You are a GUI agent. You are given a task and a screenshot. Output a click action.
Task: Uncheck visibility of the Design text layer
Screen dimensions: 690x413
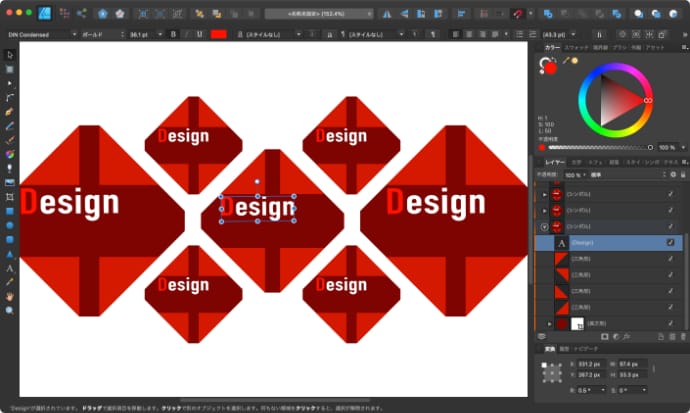click(x=670, y=242)
